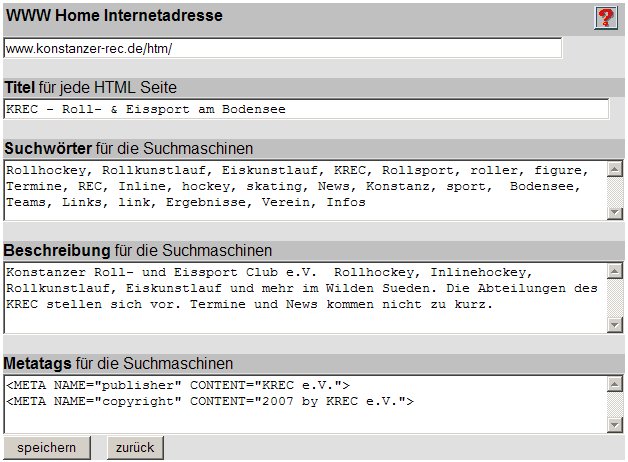Click the WWW Home Internetadresse URL field
The image size is (628, 462).
[283, 48]
